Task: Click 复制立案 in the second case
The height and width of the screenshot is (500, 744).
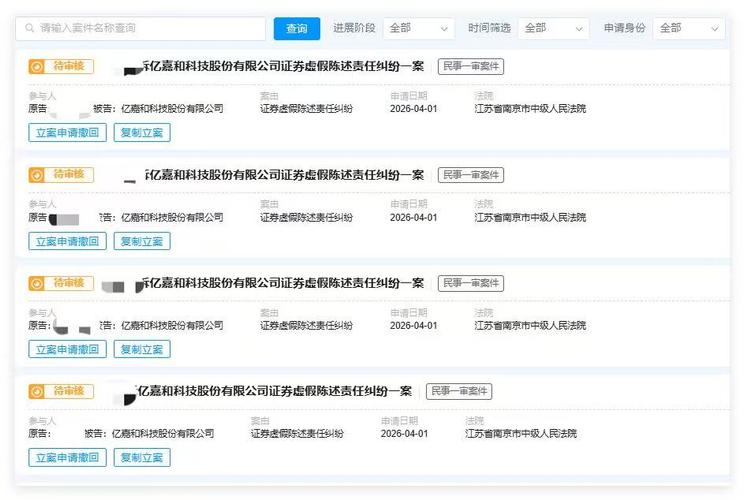Action: pyautogui.click(x=142, y=241)
